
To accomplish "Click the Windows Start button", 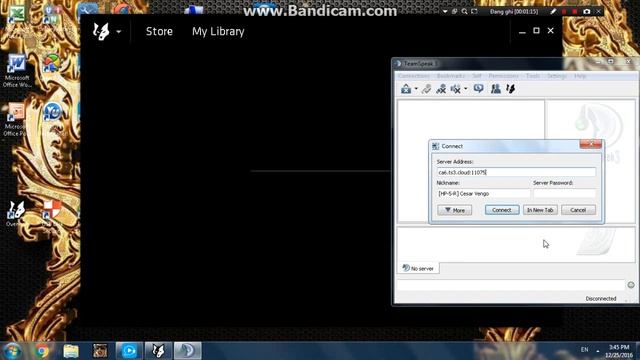I will [x=12, y=351].
